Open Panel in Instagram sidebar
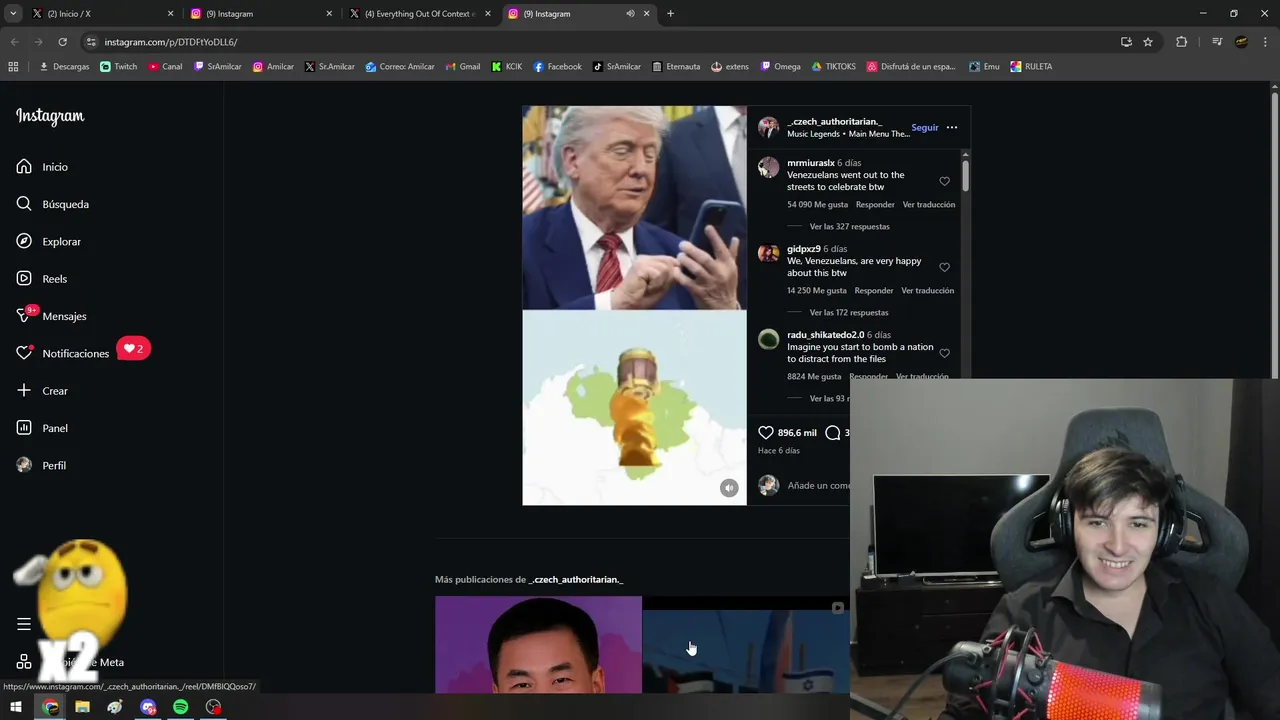This screenshot has height=720, width=1280. pos(42,428)
